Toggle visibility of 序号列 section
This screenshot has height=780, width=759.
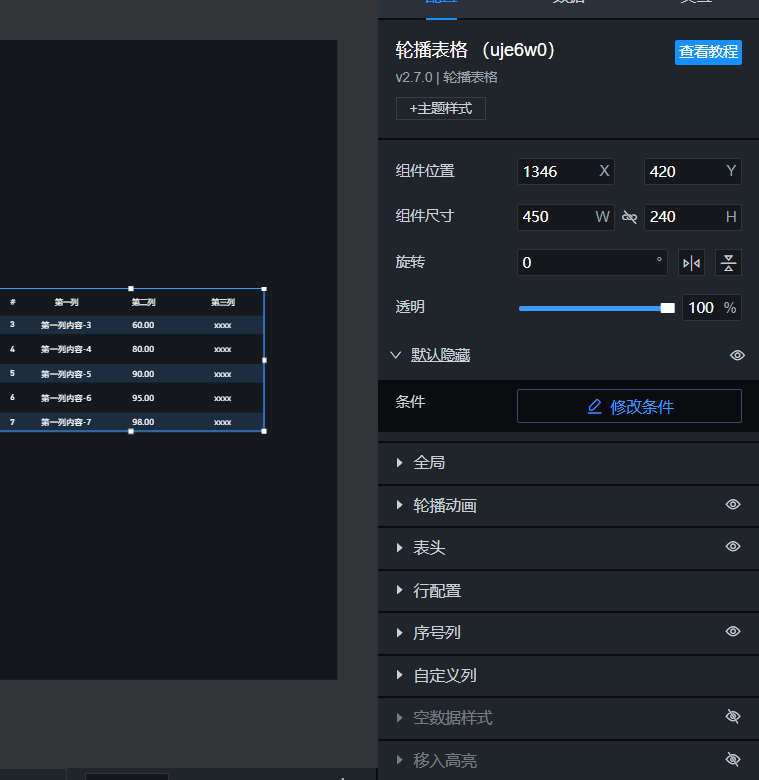733,631
